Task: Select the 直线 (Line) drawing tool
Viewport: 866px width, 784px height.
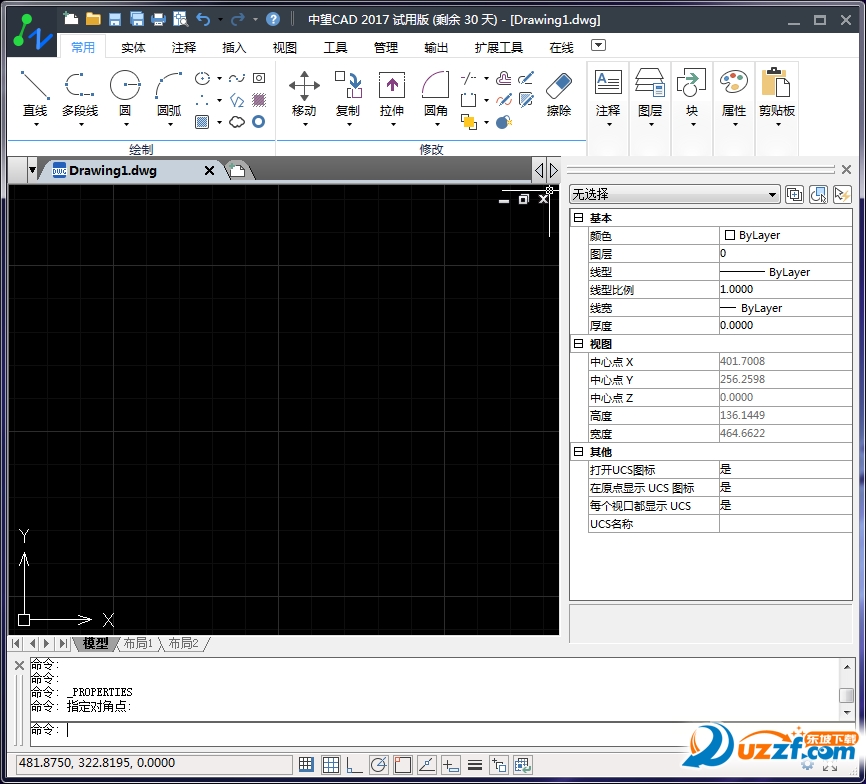Action: [35, 87]
